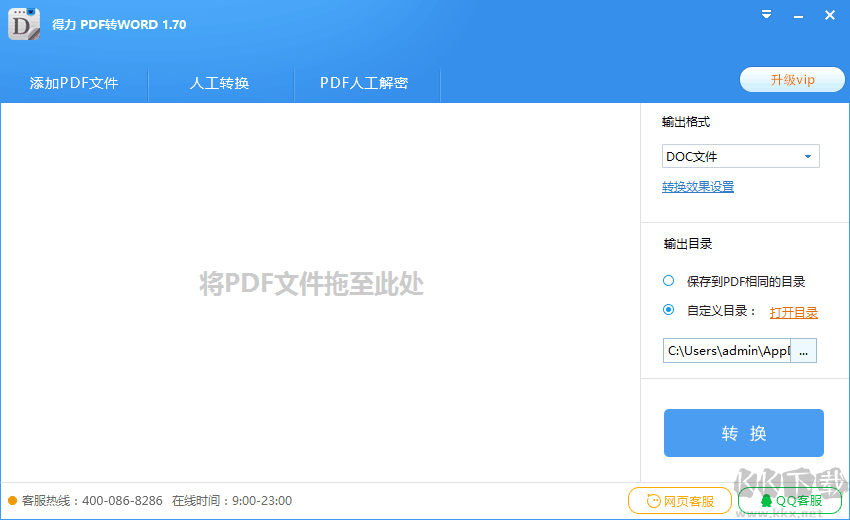The height and width of the screenshot is (520, 850).
Task: Click the smiley icon on 网页客服
Action: [x=654, y=500]
